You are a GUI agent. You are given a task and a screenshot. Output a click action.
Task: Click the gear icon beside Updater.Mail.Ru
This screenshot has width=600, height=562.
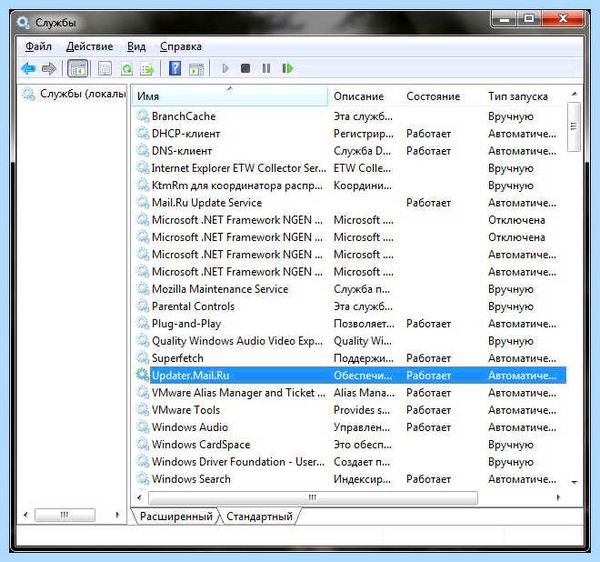(x=143, y=375)
